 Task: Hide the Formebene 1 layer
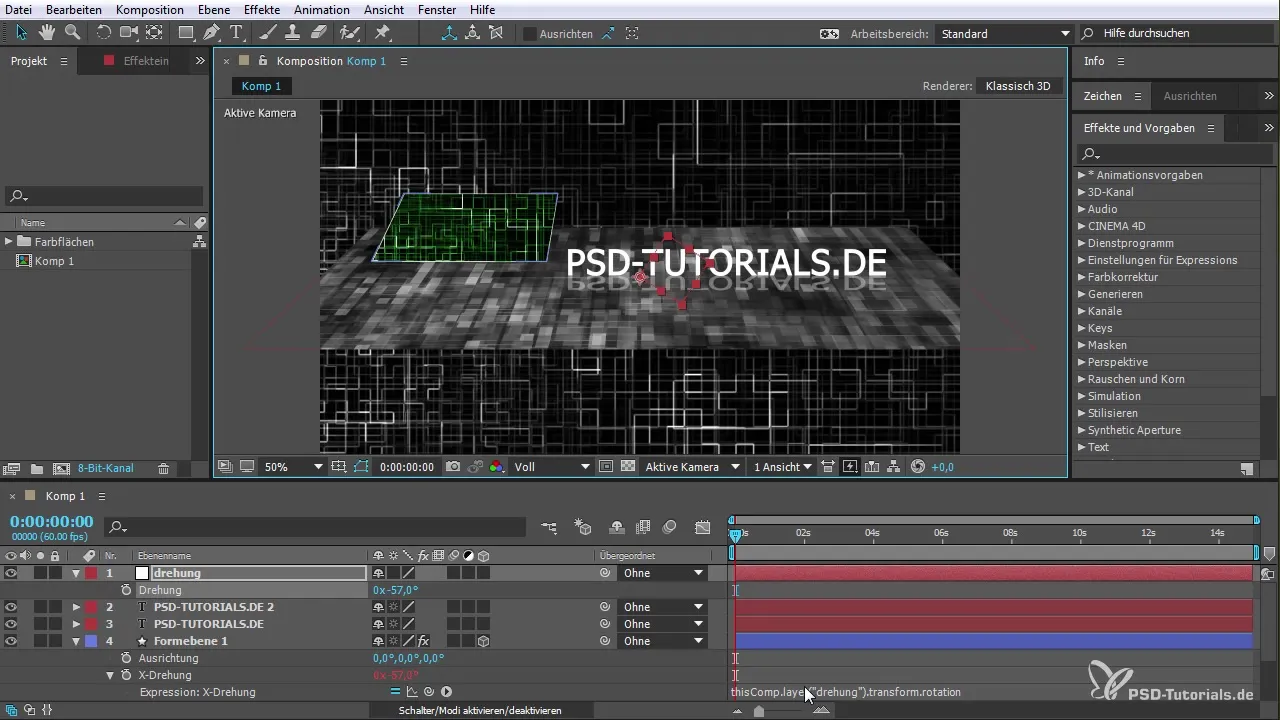point(11,641)
